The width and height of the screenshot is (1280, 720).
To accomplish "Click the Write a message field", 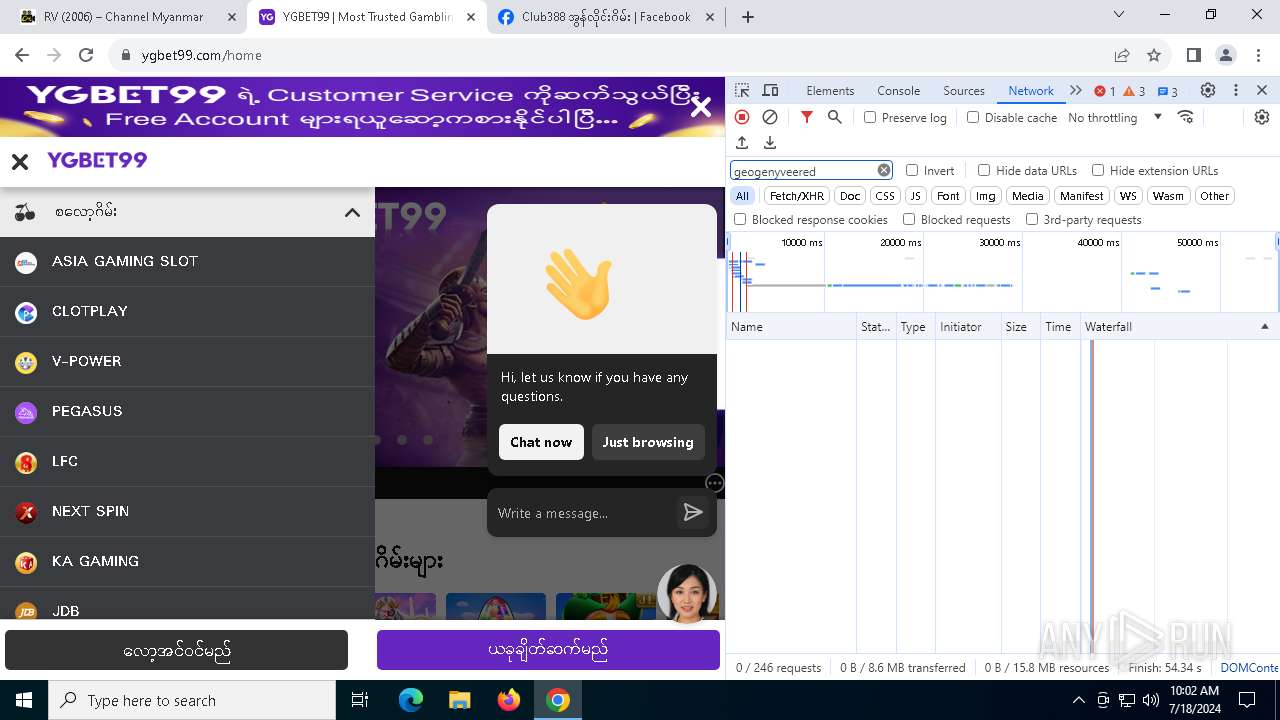I will (x=583, y=513).
